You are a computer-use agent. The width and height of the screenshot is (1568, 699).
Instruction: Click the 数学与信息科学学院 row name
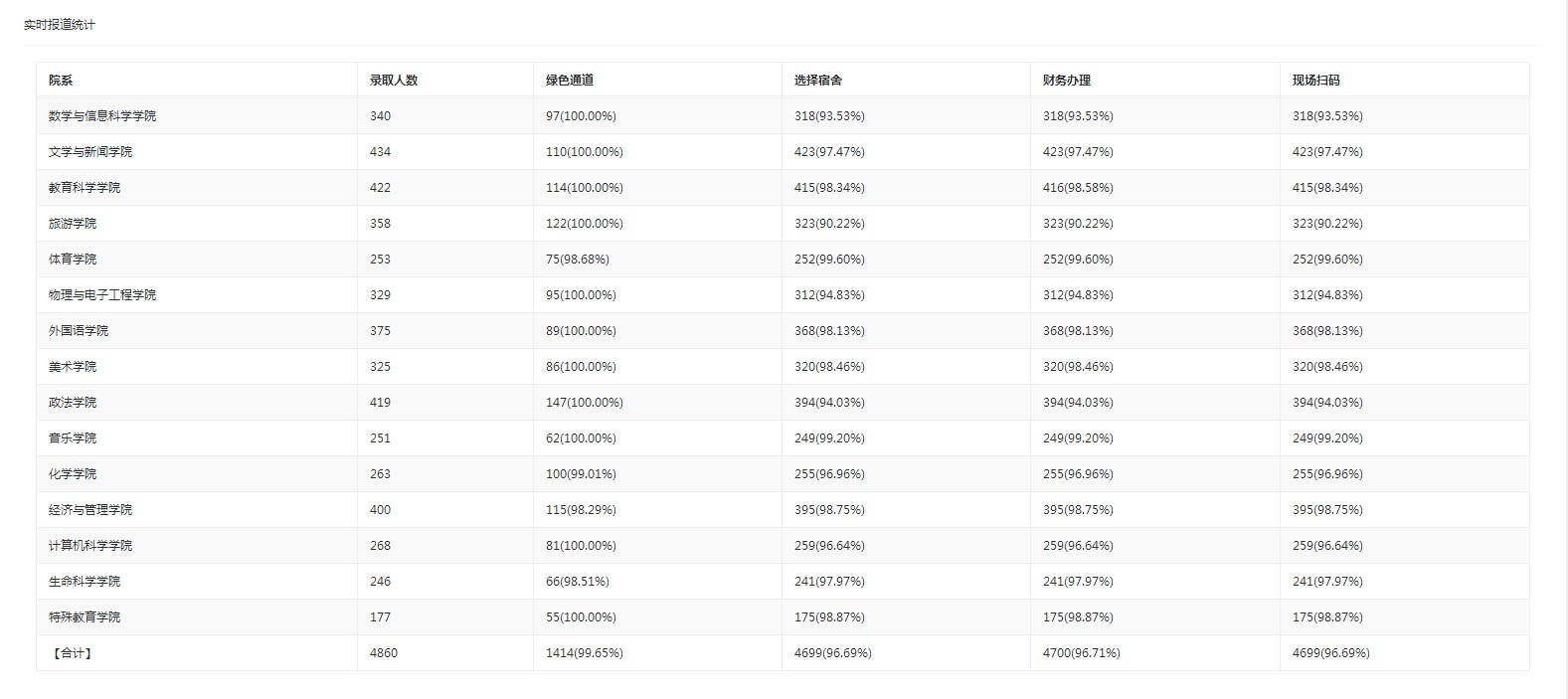pyautogui.click(x=102, y=116)
